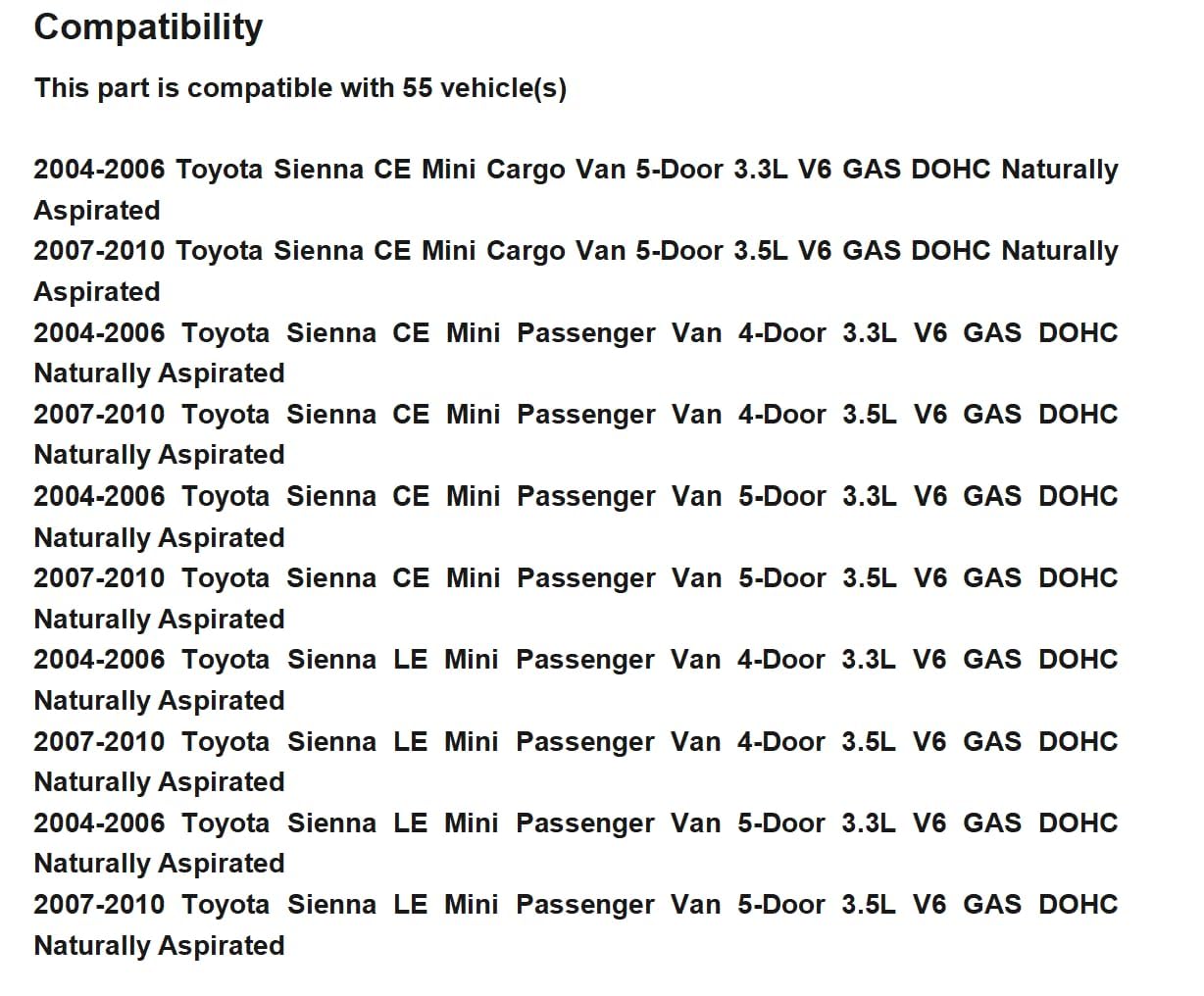Click "Naturally Aspirated" on the last line

coord(159,946)
